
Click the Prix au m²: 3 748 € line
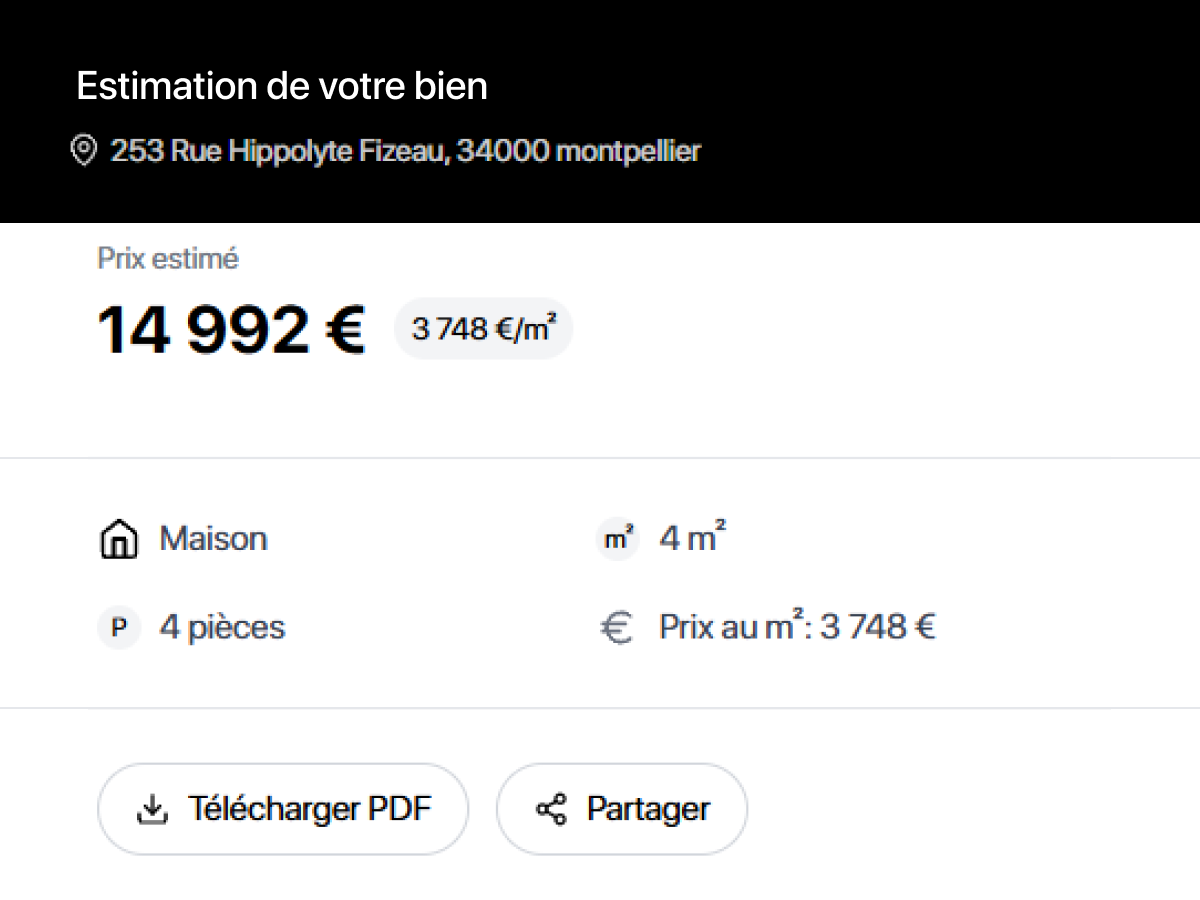[x=796, y=627]
